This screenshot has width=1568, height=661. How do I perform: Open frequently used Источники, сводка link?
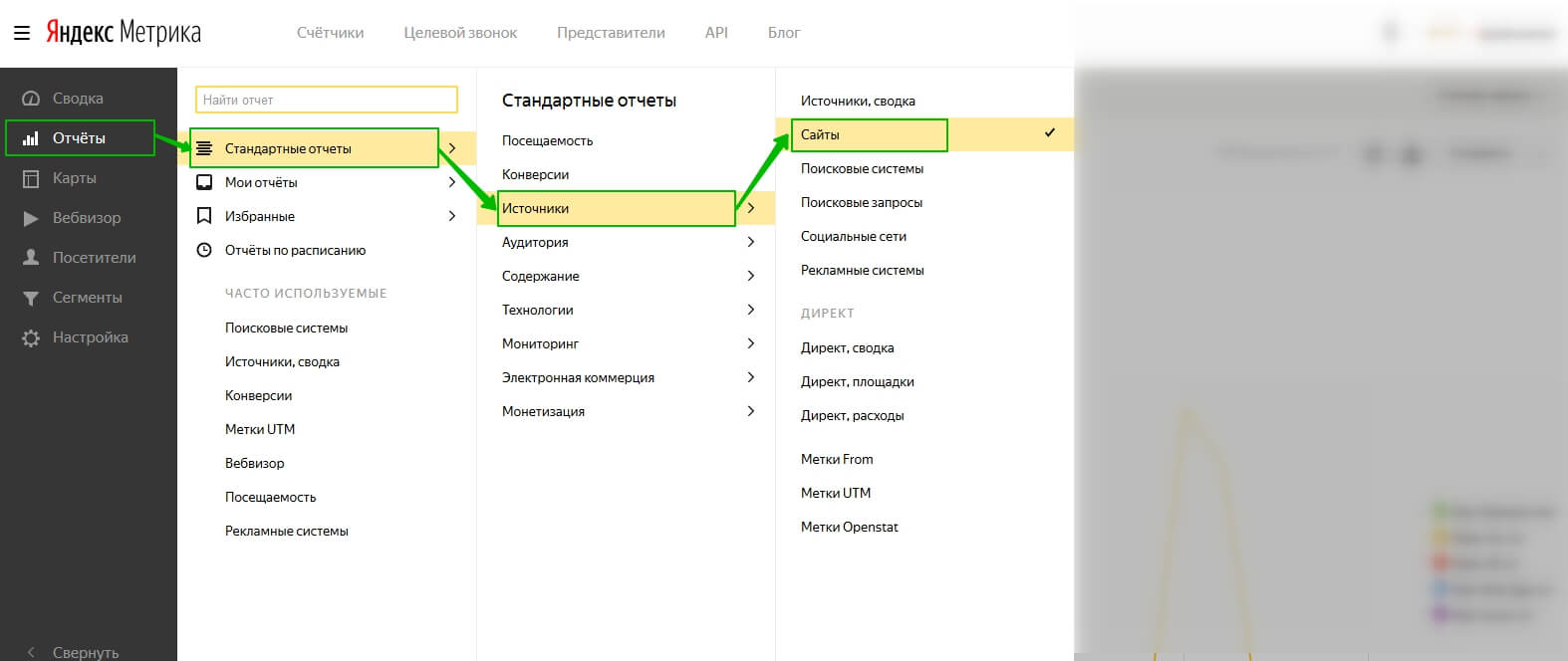pos(282,361)
